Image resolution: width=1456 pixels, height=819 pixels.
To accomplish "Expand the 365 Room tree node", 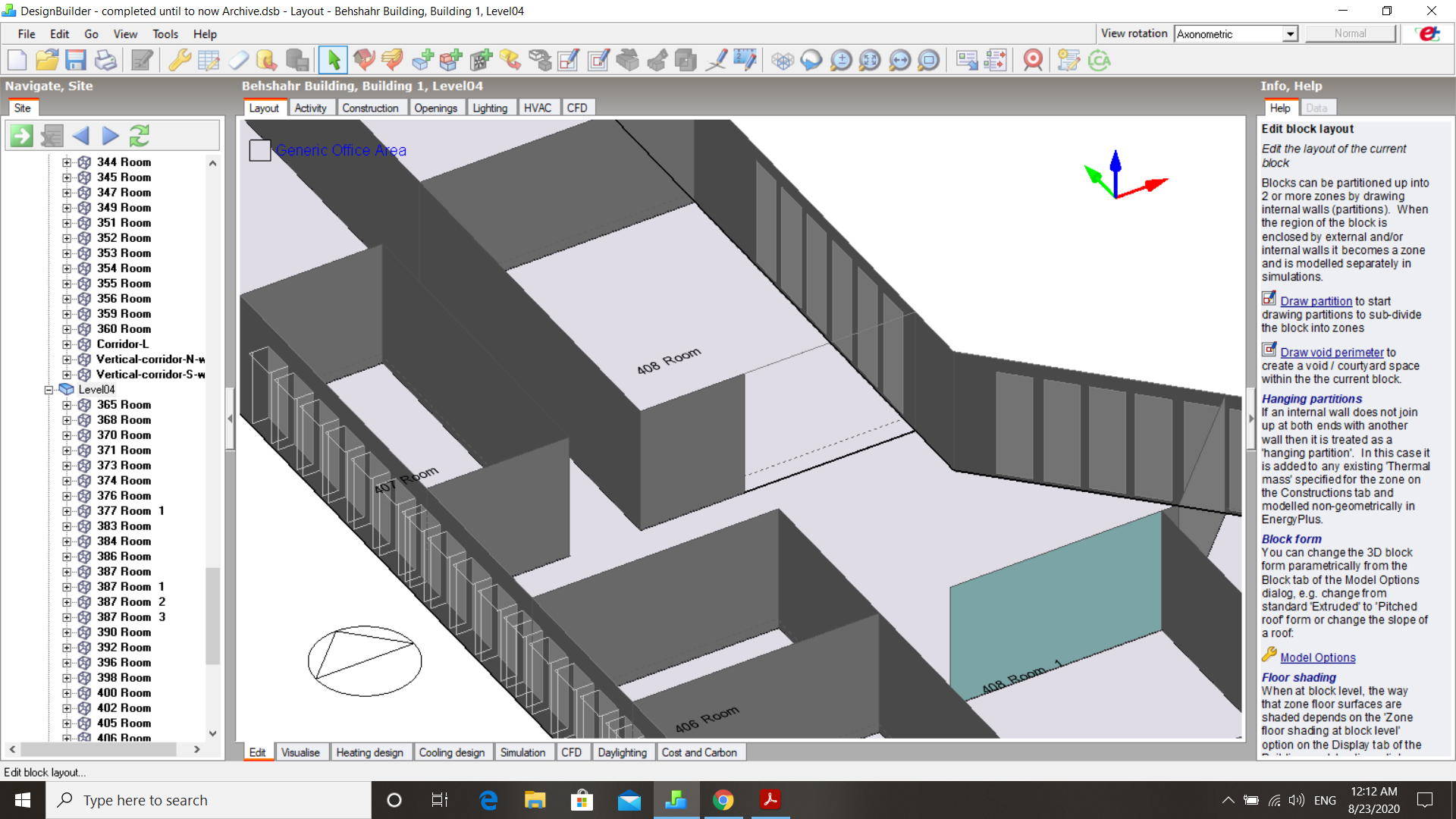I will pos(67,405).
